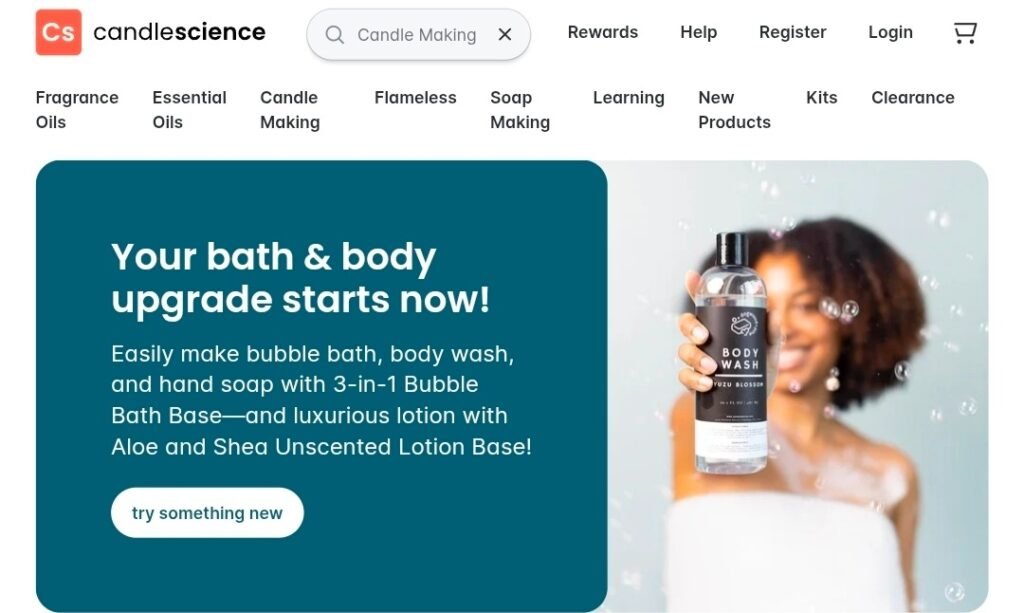This screenshot has height=613, width=1024.
Task: Open the Rewards page
Action: point(603,32)
